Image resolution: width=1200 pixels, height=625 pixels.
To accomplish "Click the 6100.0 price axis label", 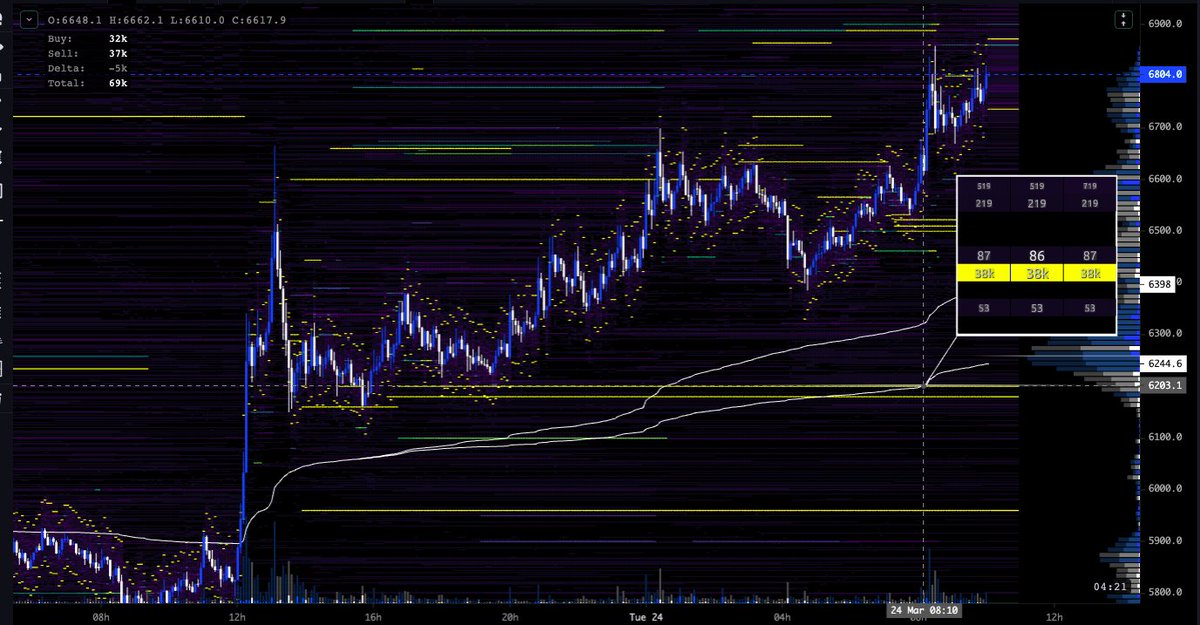I will [1167, 437].
